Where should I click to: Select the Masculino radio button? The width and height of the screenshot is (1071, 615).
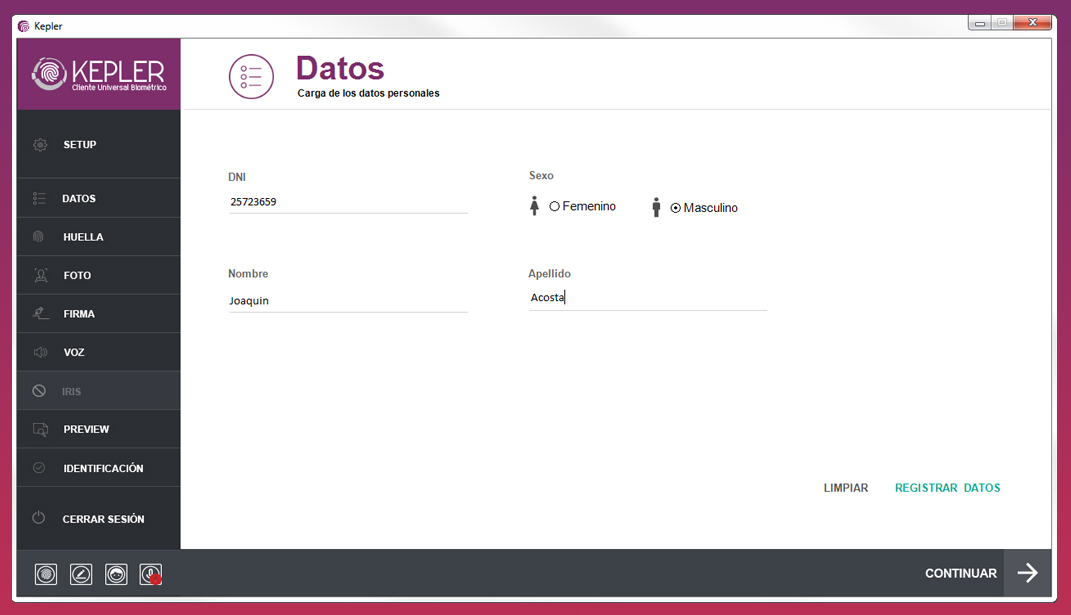(676, 208)
